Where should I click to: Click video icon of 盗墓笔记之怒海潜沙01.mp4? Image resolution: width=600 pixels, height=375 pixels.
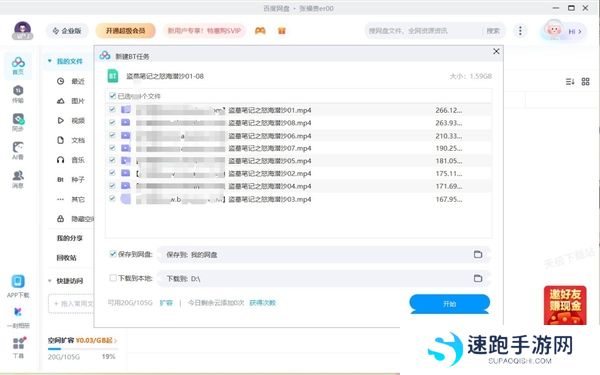tap(126, 110)
